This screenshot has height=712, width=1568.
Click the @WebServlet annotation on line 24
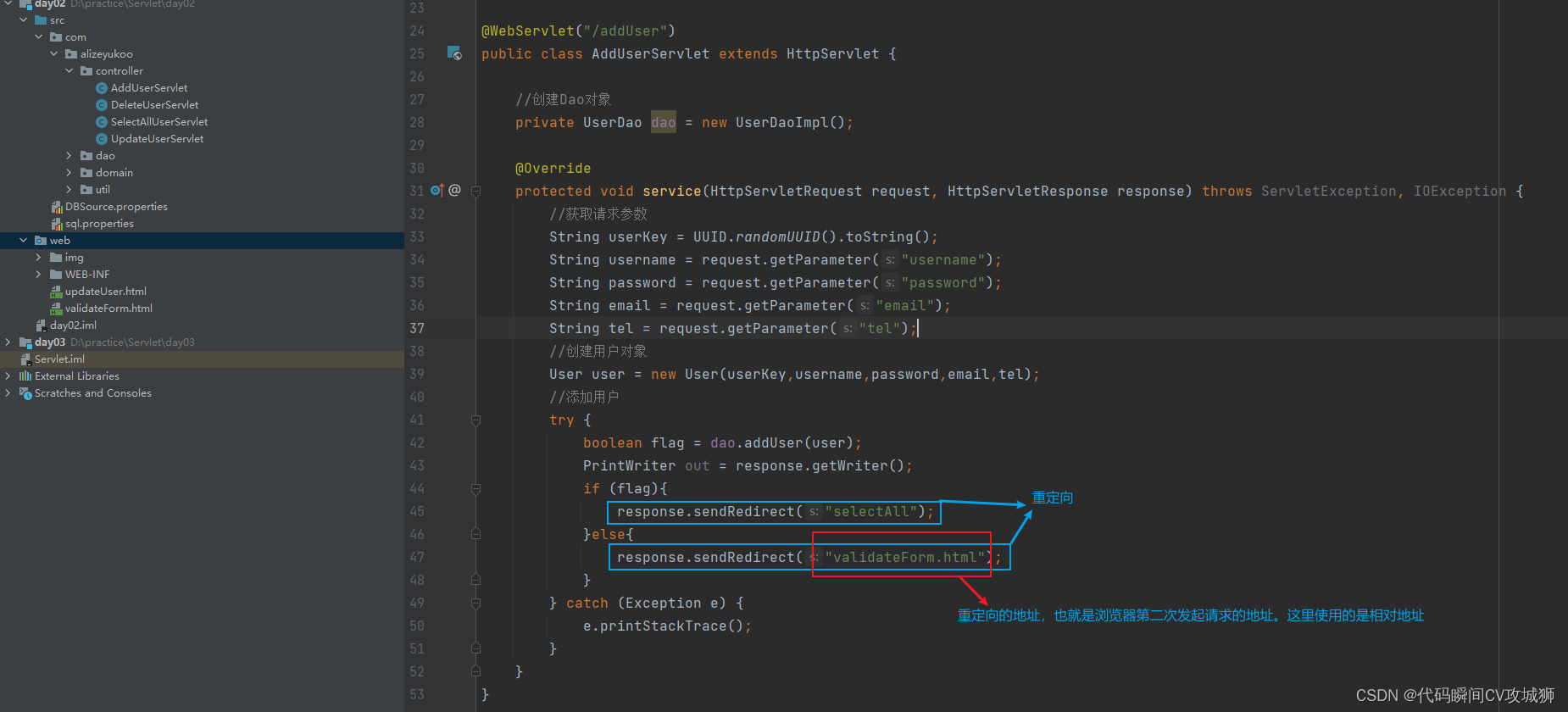tap(528, 31)
